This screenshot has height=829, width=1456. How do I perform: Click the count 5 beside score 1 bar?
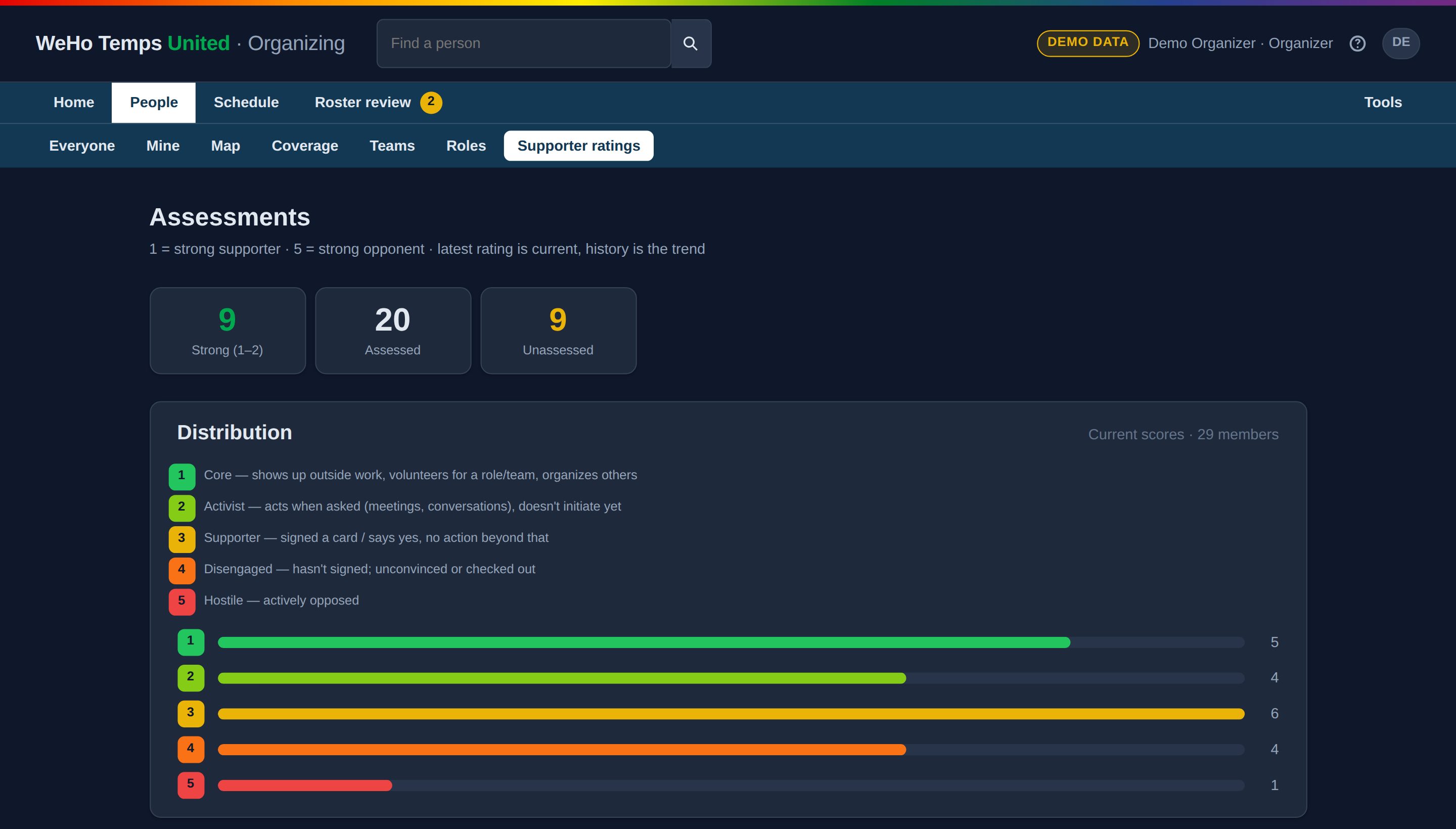coord(1275,642)
